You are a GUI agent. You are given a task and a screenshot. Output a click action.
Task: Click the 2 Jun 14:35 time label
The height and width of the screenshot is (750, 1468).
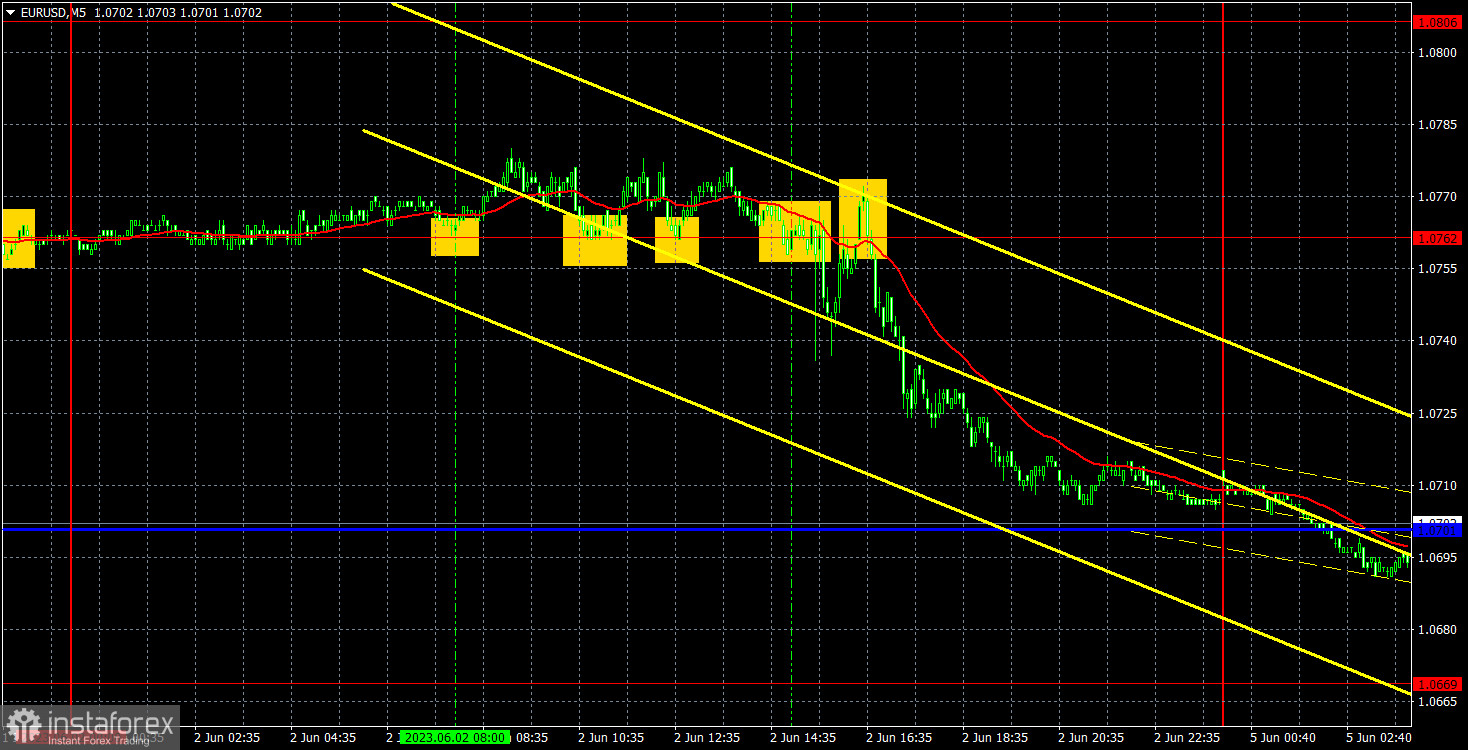(805, 737)
